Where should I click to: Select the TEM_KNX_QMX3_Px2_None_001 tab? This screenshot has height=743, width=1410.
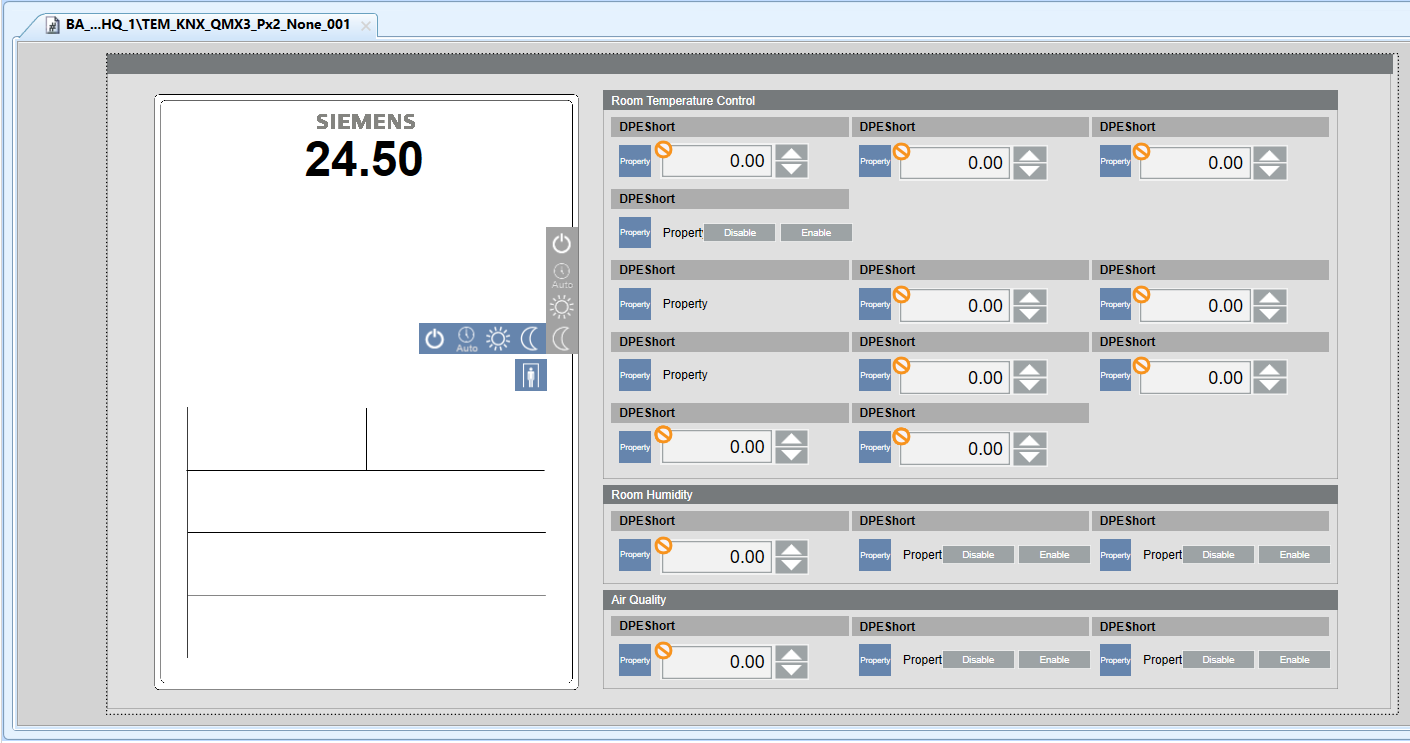[x=207, y=25]
